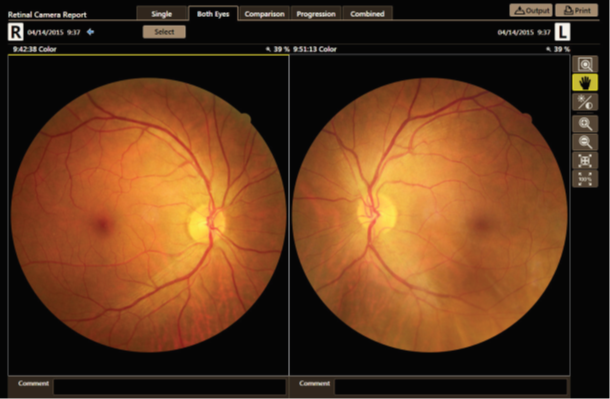Select the Both Eyes tab
The height and width of the screenshot is (399, 610).
[x=213, y=14]
